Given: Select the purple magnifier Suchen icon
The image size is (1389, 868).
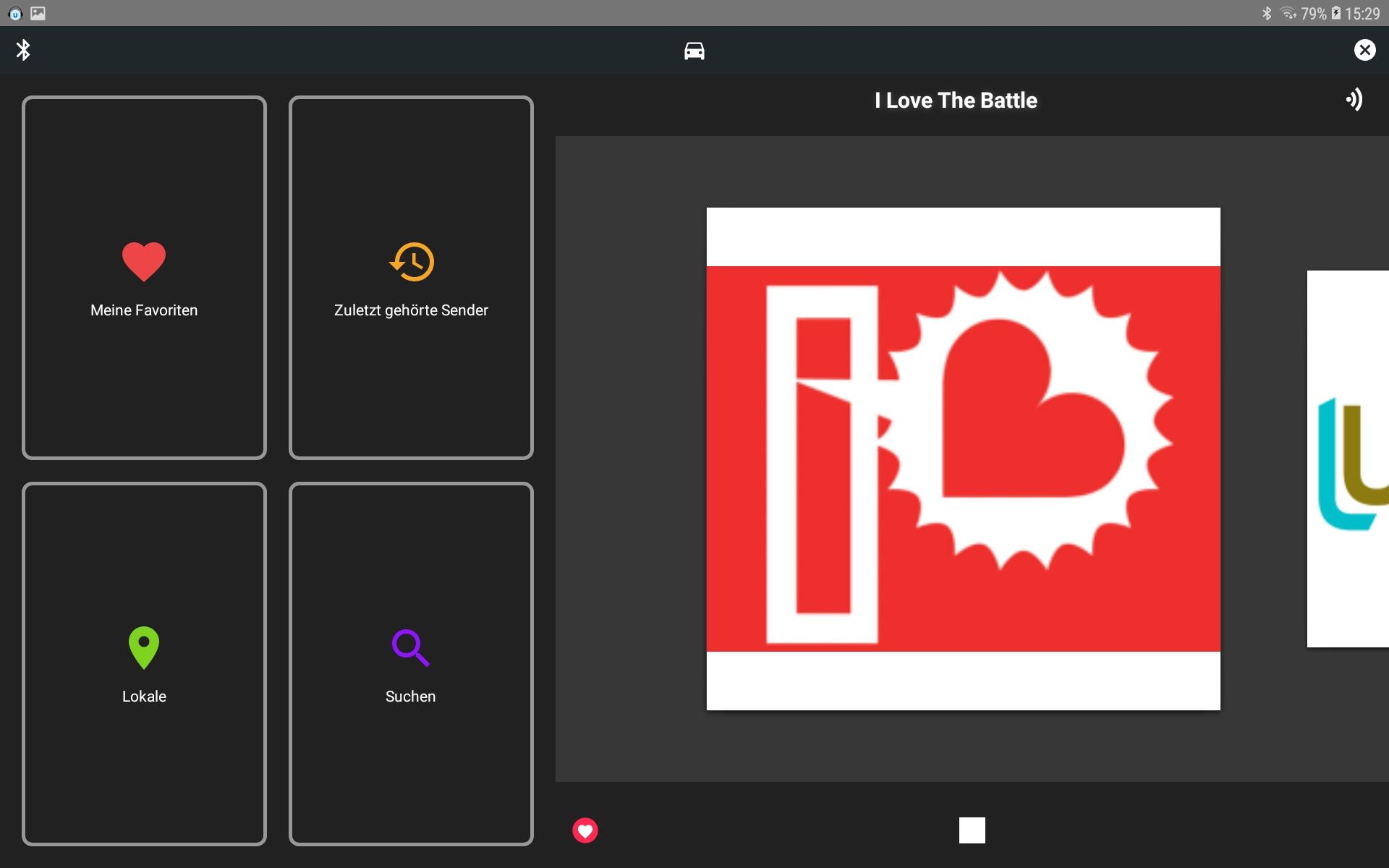Looking at the screenshot, I should [x=410, y=647].
